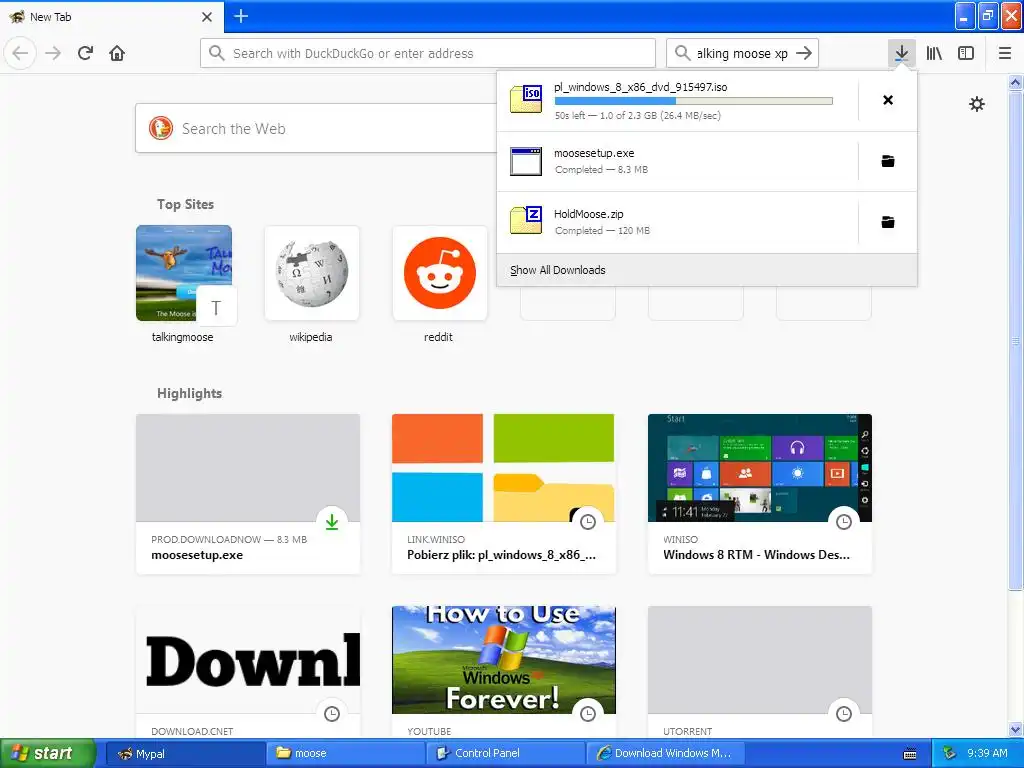Open the Windows Start menu
The image size is (1024, 768).
48,753
